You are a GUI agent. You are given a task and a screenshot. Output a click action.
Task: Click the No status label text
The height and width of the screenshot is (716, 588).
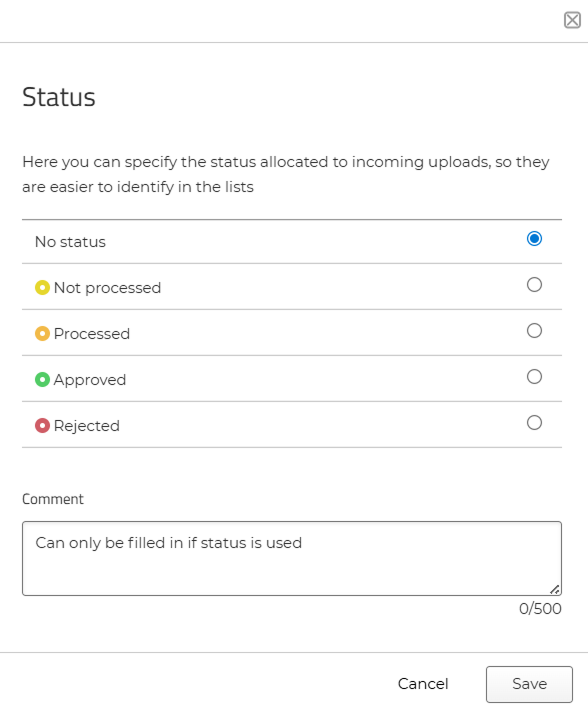(70, 242)
